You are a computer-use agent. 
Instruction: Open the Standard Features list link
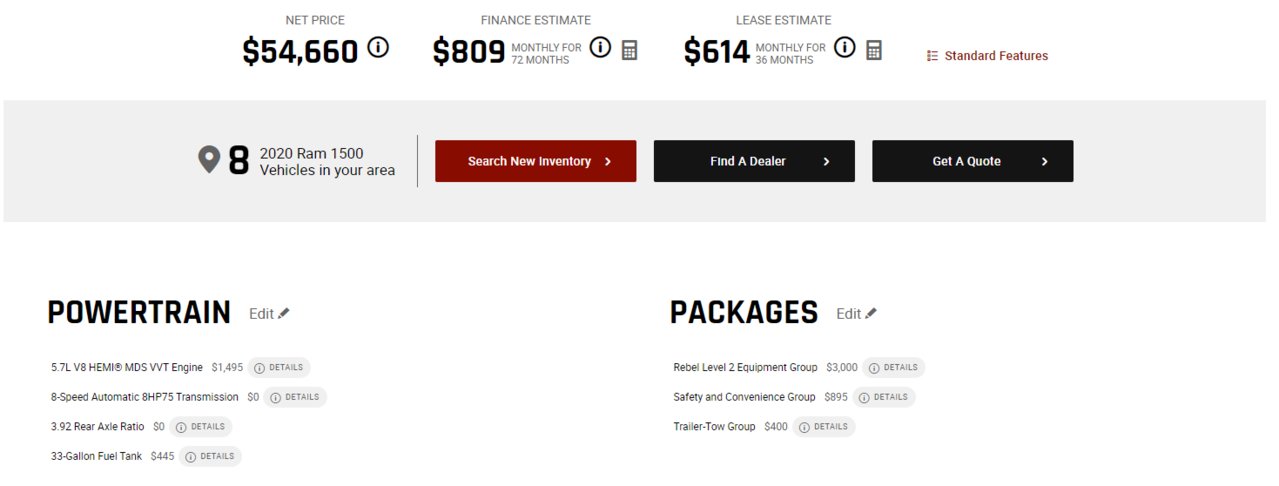[987, 56]
